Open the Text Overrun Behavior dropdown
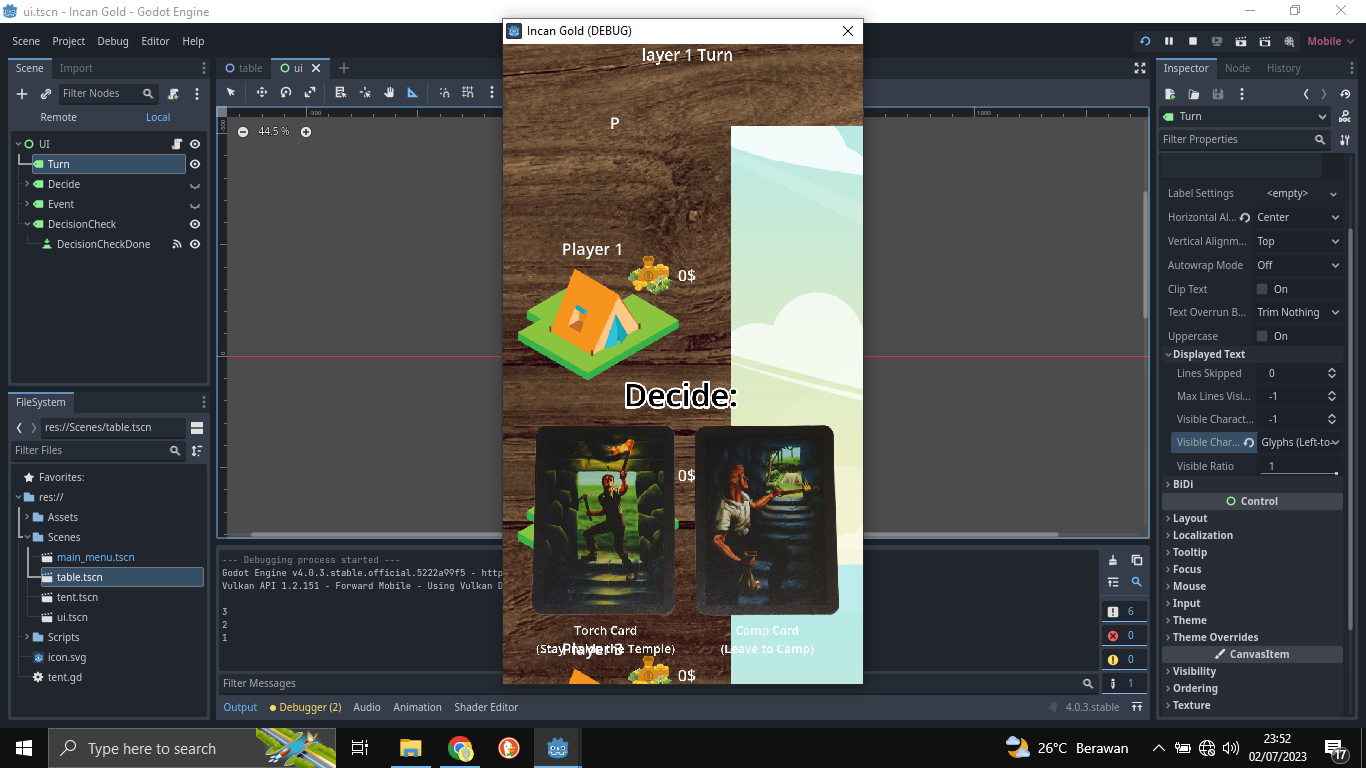This screenshot has width=1366, height=768. (x=1297, y=312)
